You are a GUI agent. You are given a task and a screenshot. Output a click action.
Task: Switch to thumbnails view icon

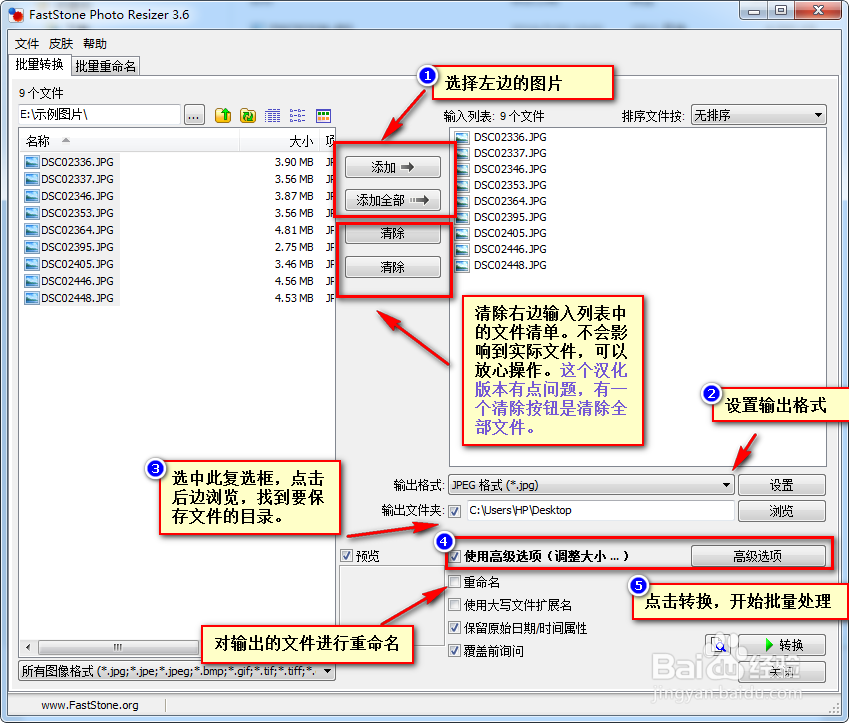point(323,115)
